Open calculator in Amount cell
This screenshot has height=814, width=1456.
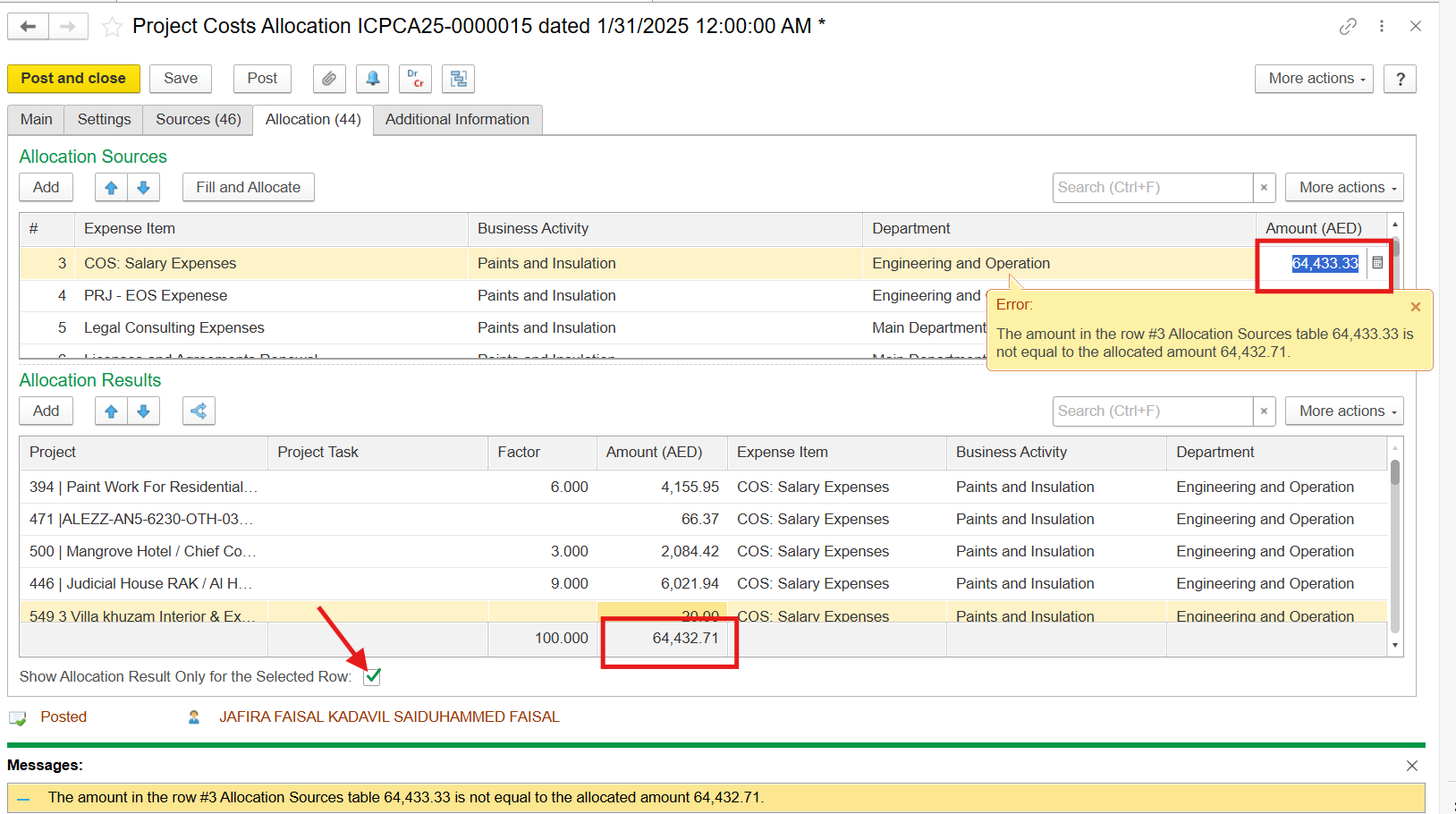point(1377,263)
